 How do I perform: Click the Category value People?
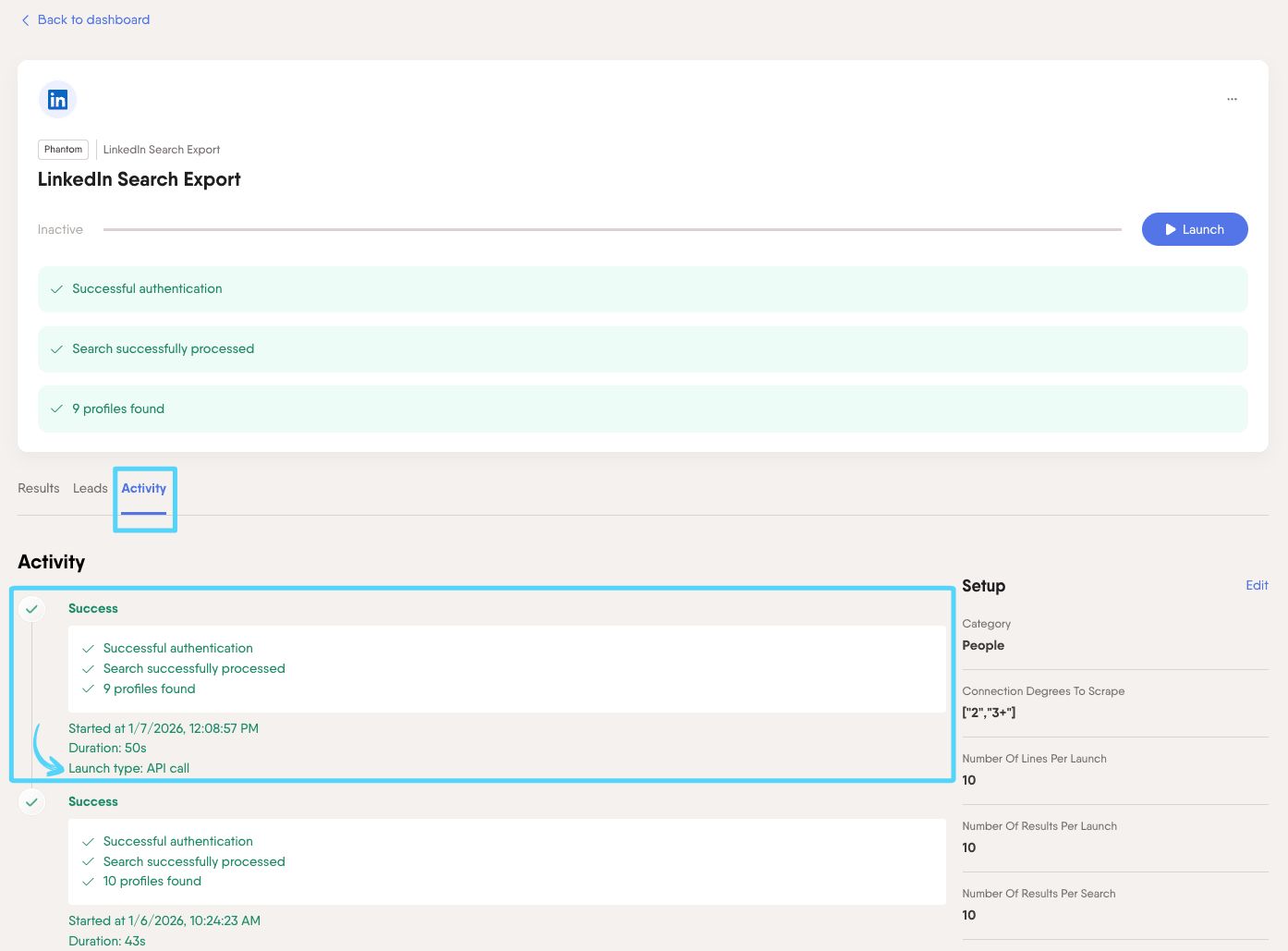[x=983, y=645]
